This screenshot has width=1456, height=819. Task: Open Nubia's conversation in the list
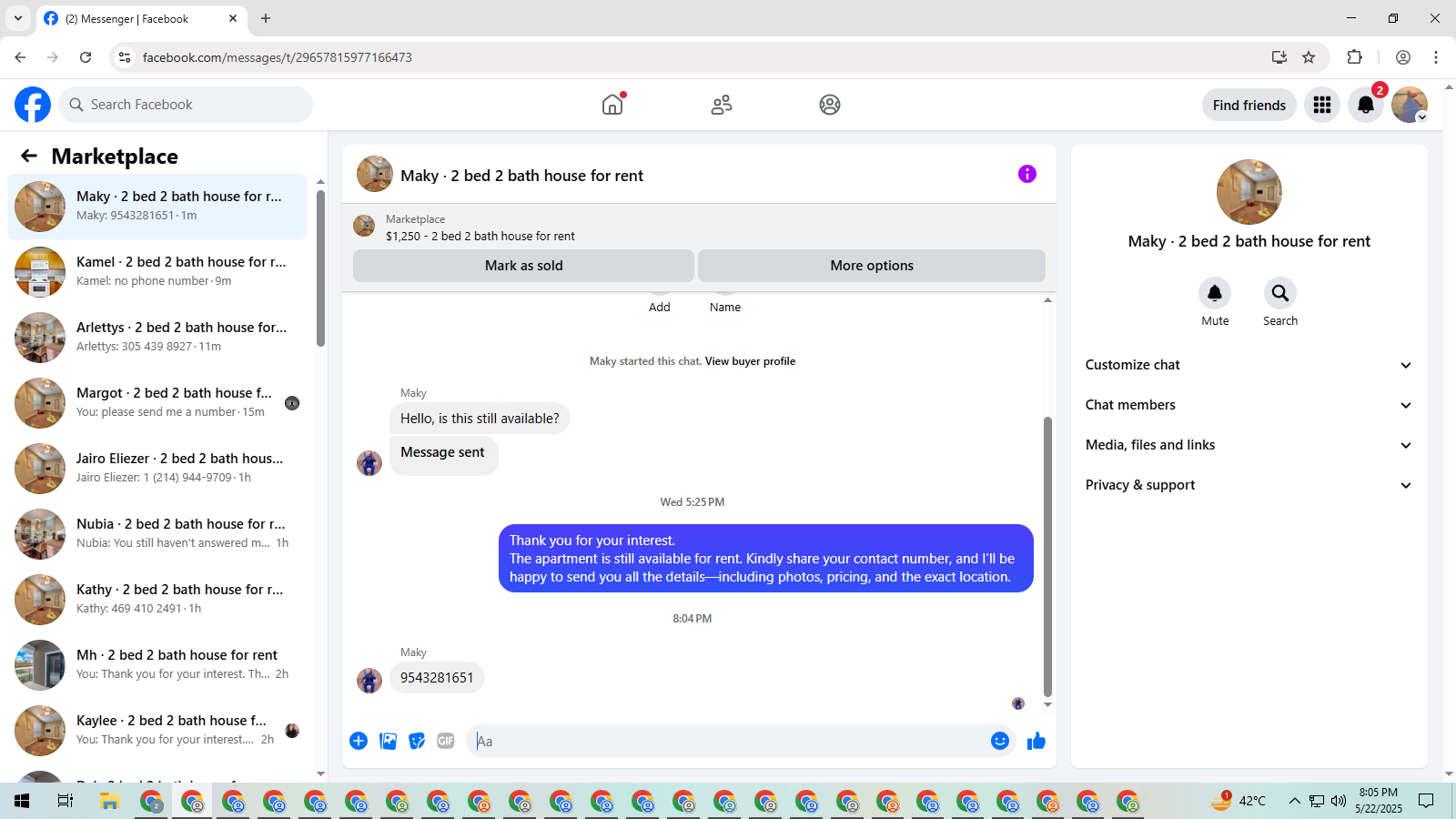(x=157, y=534)
